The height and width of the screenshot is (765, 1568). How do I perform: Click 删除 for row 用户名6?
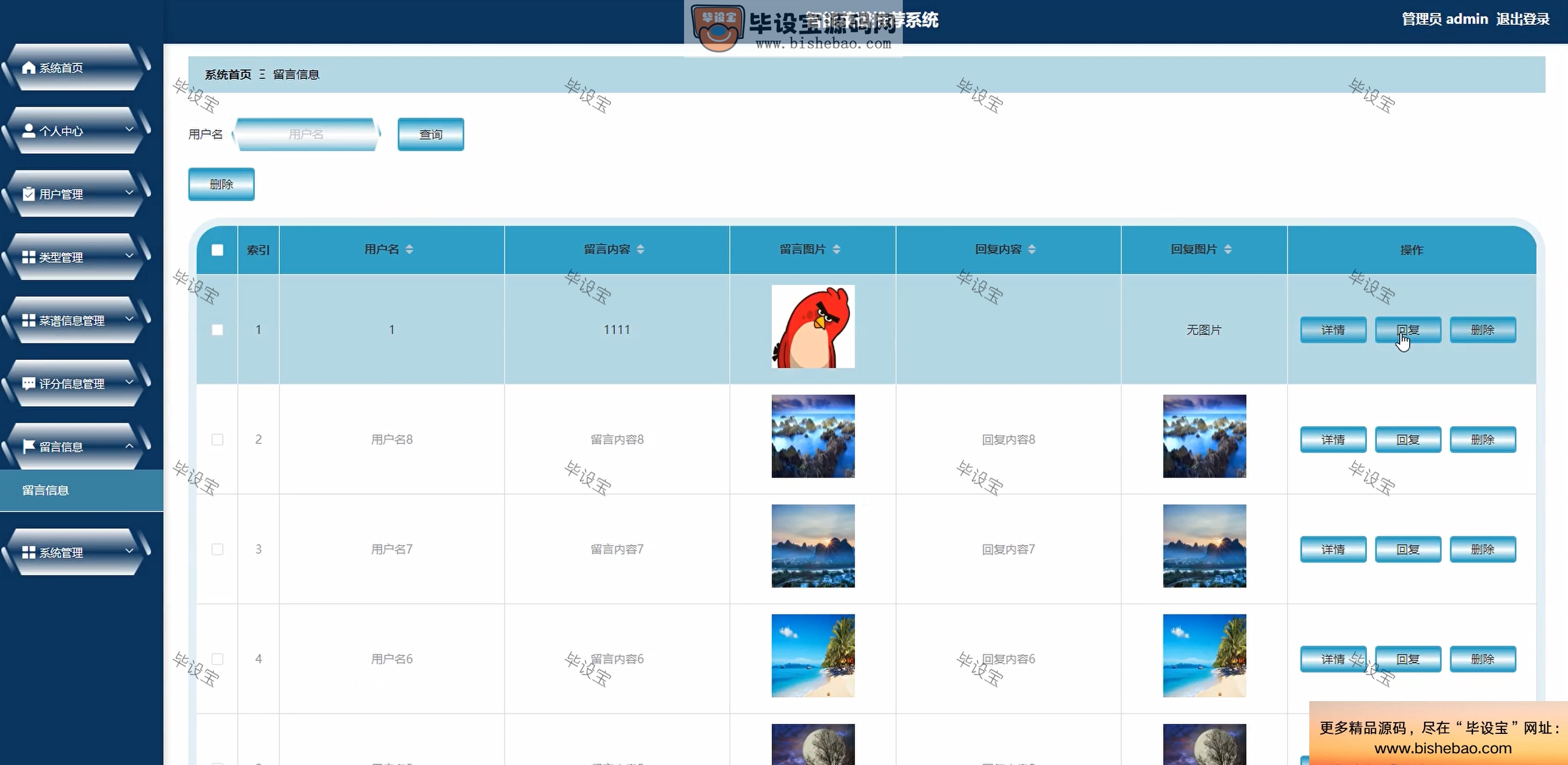[1483, 658]
